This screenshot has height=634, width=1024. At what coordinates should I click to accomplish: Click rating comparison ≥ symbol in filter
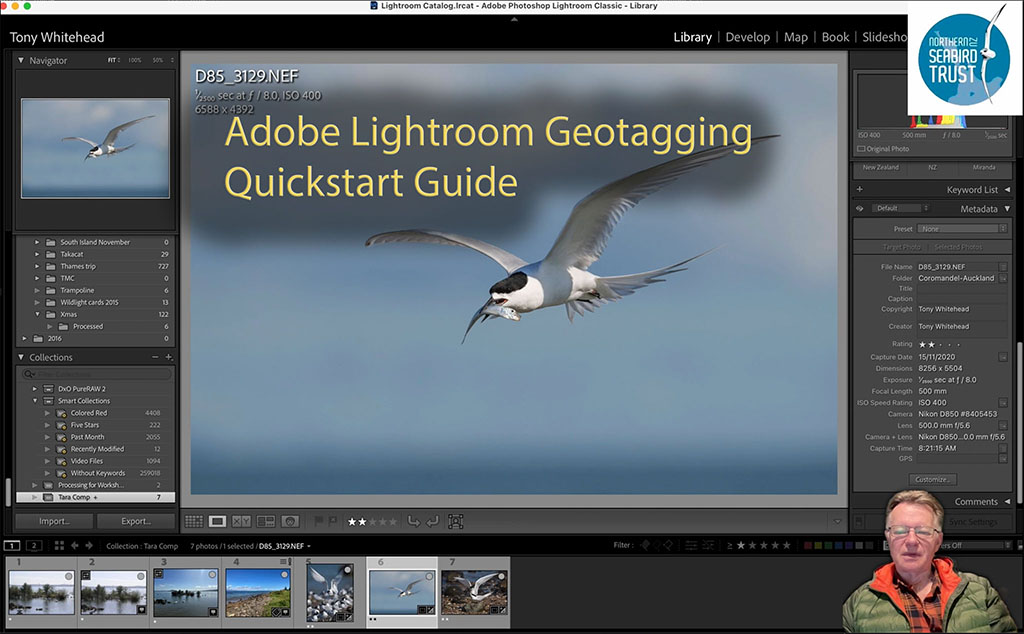[729, 545]
